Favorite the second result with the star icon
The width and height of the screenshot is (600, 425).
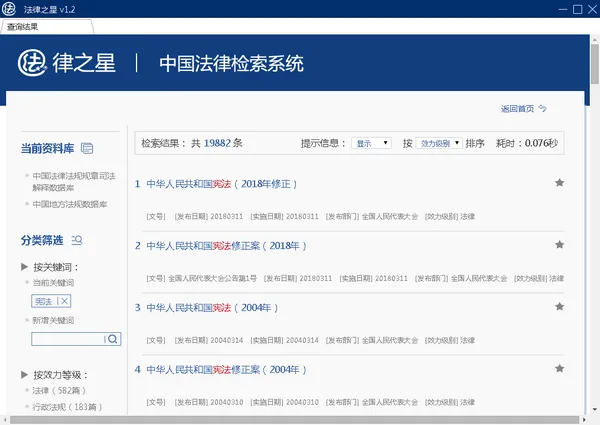coord(559,245)
